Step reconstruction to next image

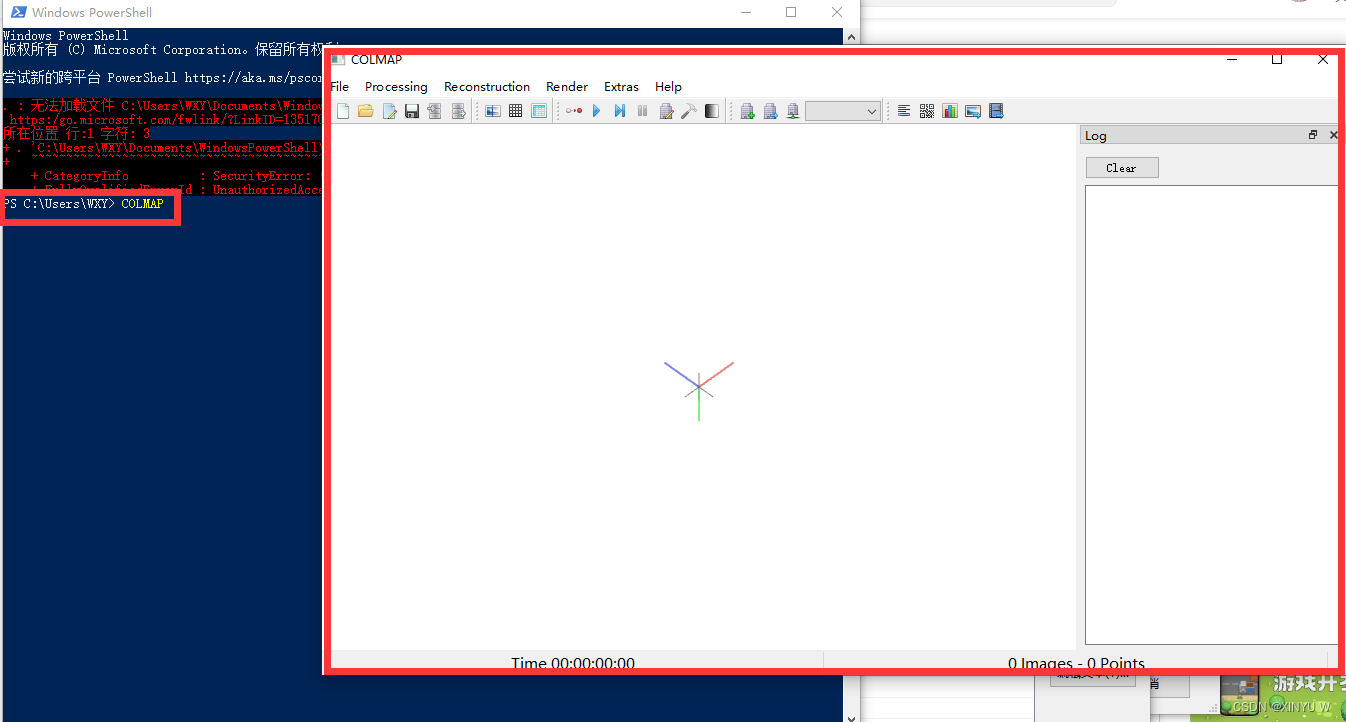[x=620, y=111]
